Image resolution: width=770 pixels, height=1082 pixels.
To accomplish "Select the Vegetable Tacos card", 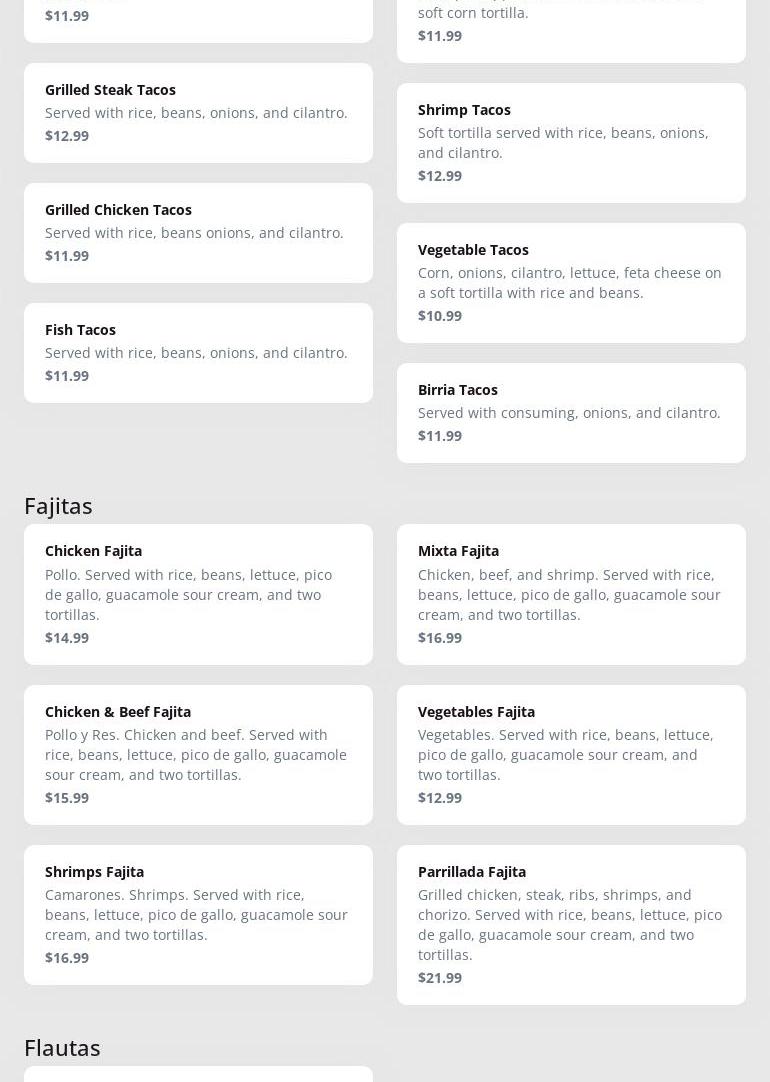I will (571, 282).
